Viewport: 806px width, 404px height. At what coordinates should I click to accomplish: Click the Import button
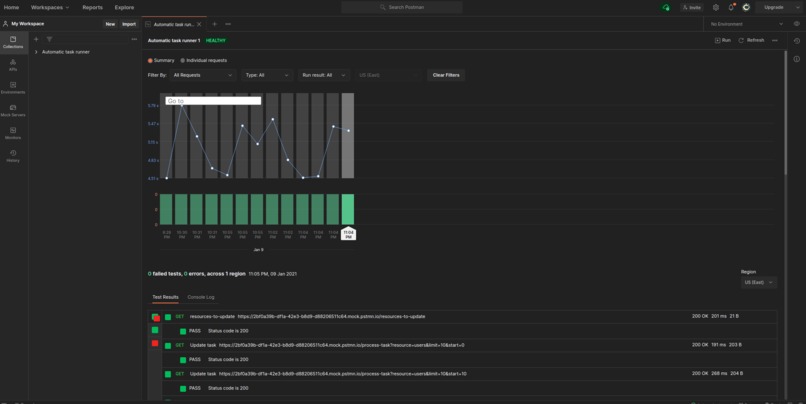pyautogui.click(x=129, y=24)
